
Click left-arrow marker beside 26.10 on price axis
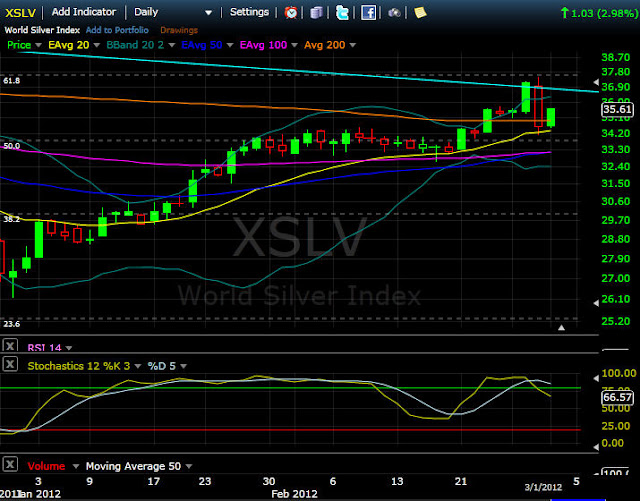click(596, 303)
